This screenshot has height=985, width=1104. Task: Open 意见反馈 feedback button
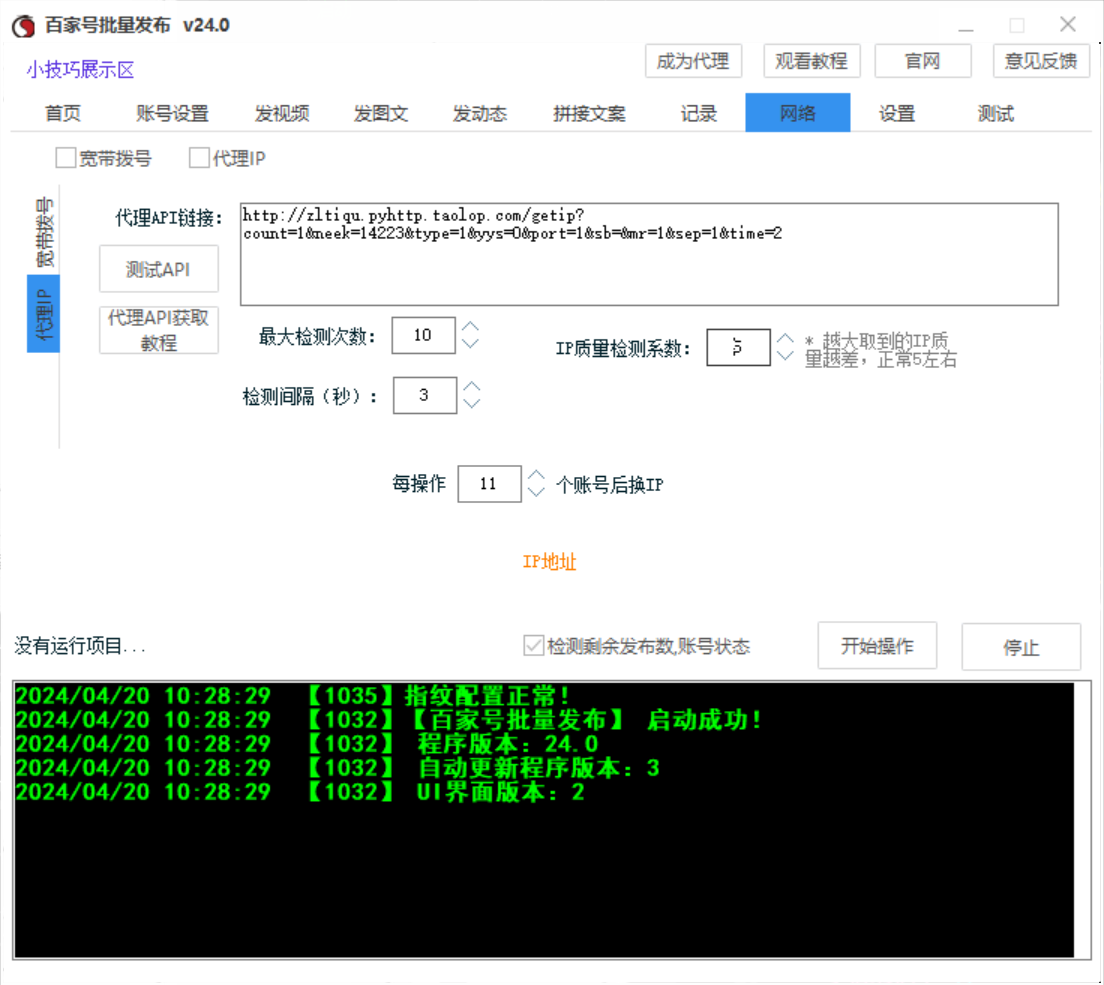[x=1041, y=61]
